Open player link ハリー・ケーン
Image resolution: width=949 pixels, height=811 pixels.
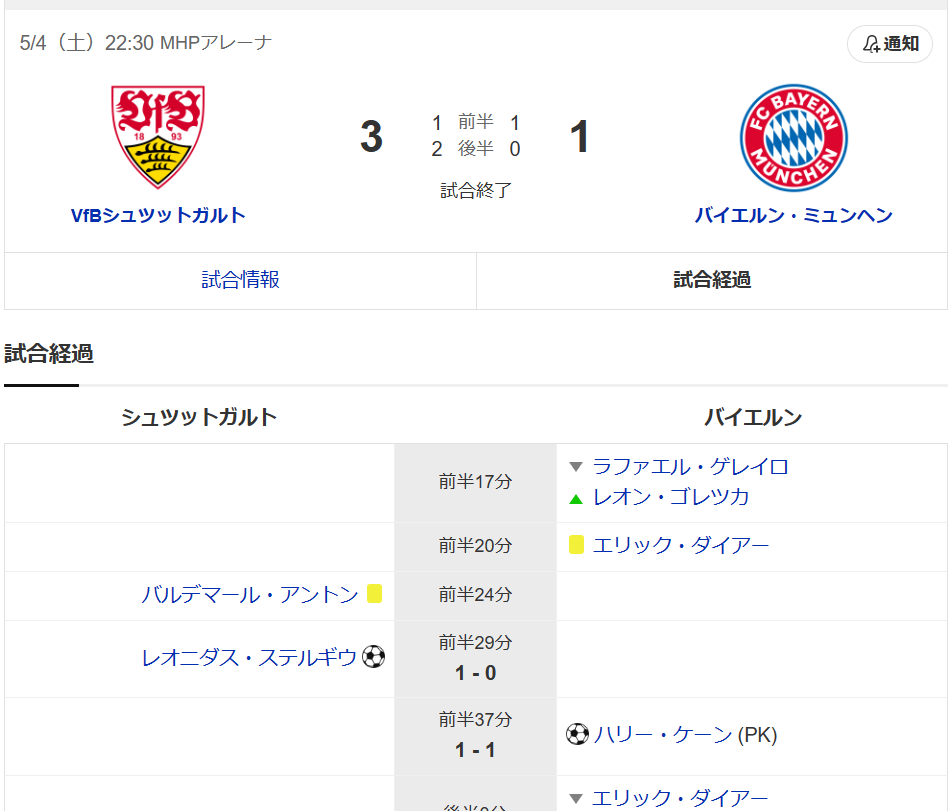coord(662,735)
